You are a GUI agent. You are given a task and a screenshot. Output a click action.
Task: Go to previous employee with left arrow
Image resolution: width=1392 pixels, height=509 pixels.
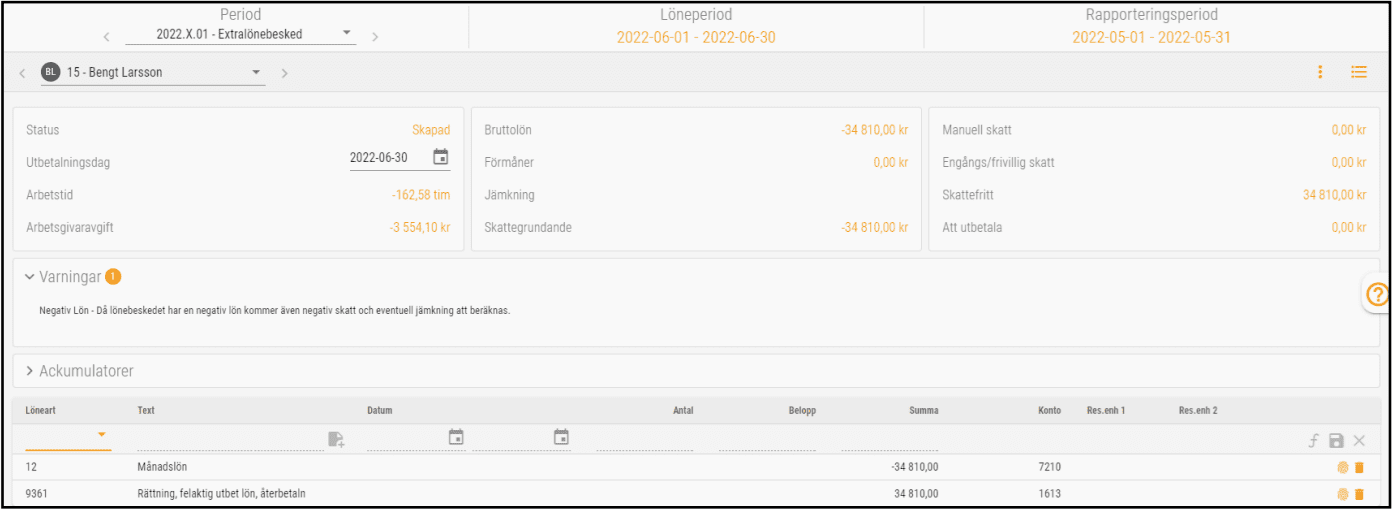(23, 73)
